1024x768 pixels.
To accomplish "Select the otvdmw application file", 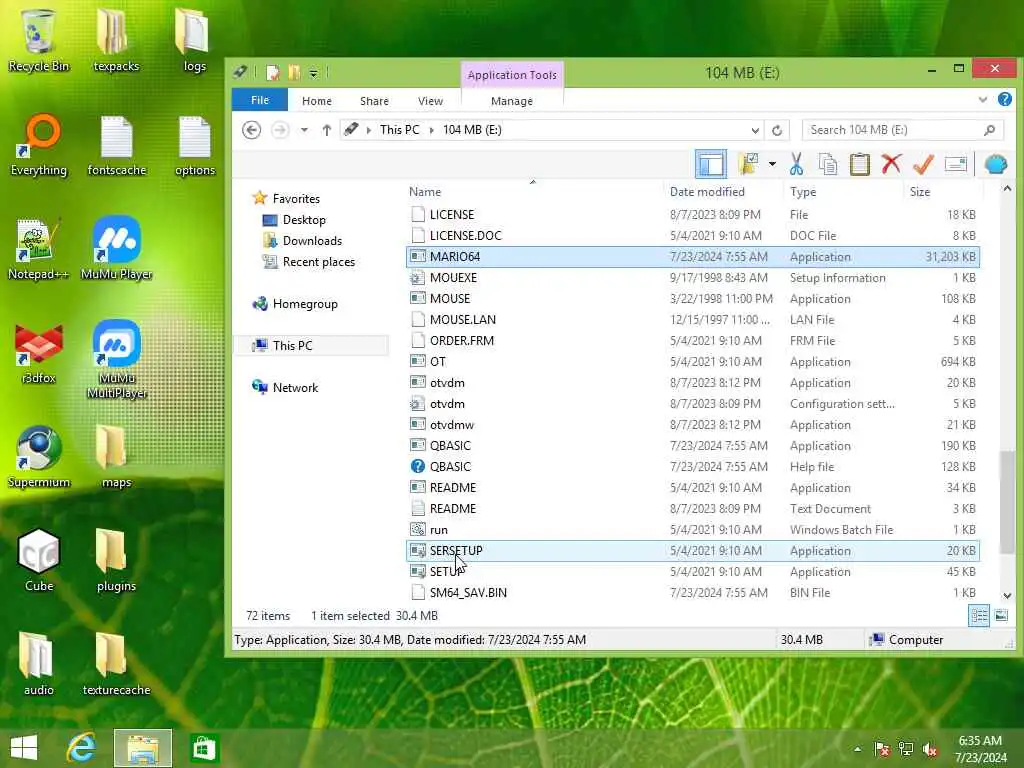I will point(693,425).
